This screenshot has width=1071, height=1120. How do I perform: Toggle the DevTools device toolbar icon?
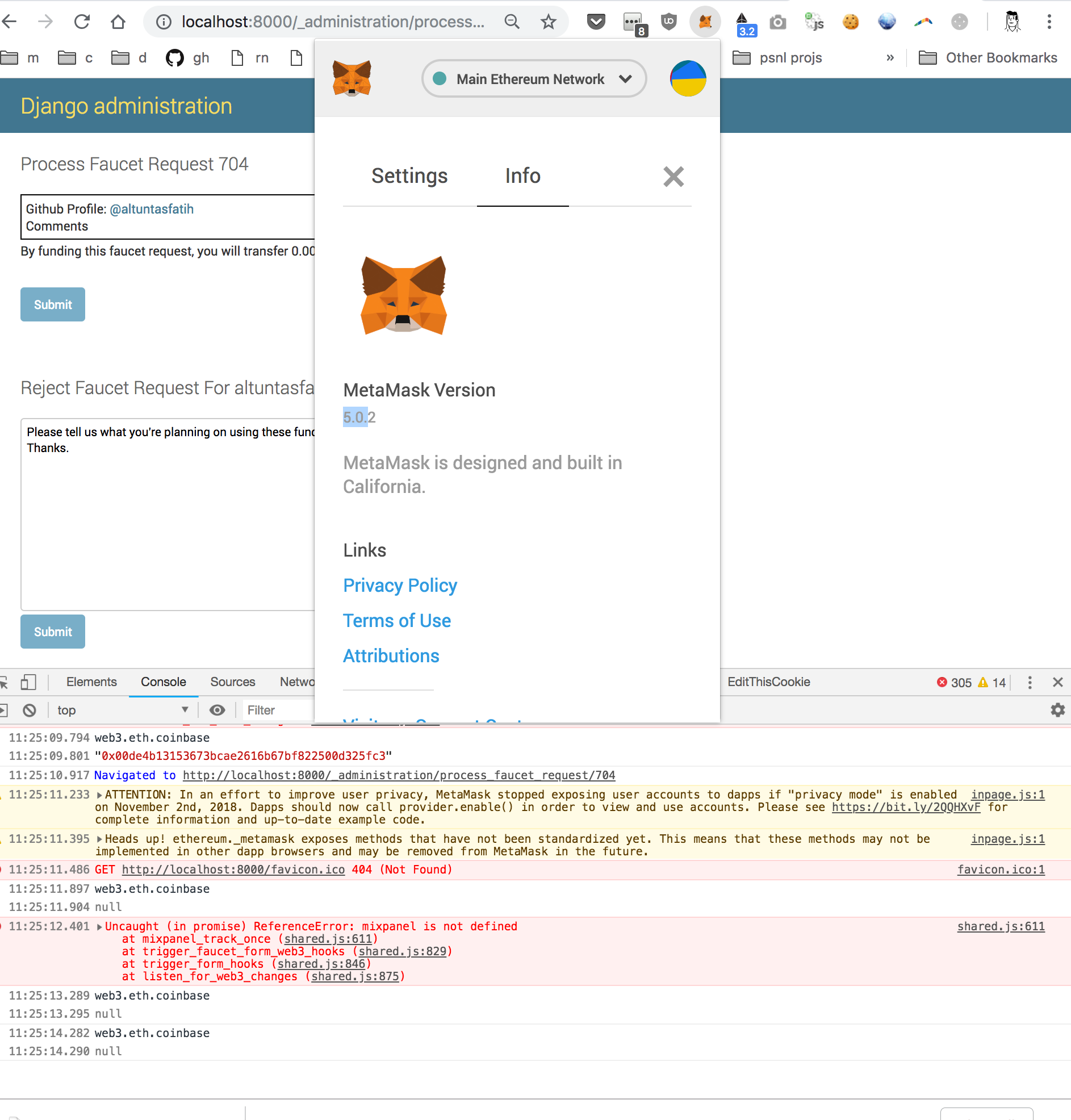pos(28,682)
